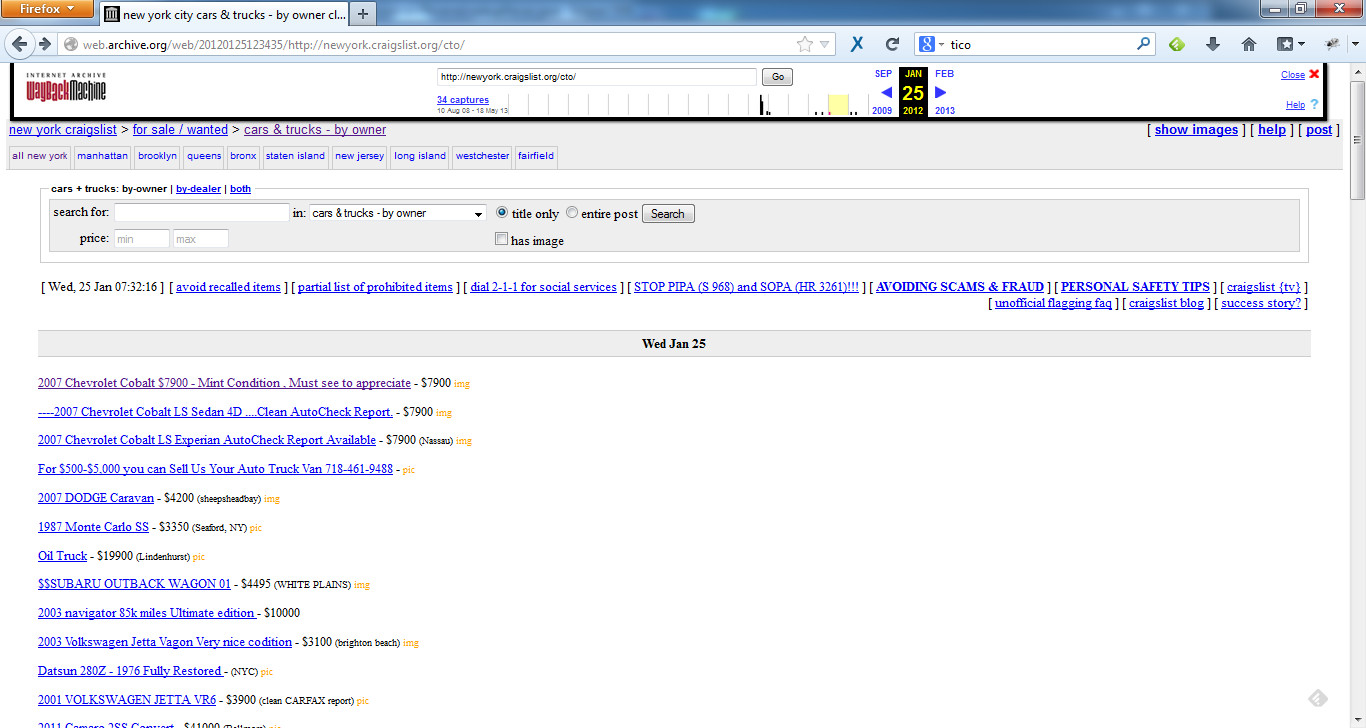Image resolution: width=1366 pixels, height=728 pixels.
Task: Open 'PERSONAL SAFETY TIPS' link
Action: click(1135, 287)
